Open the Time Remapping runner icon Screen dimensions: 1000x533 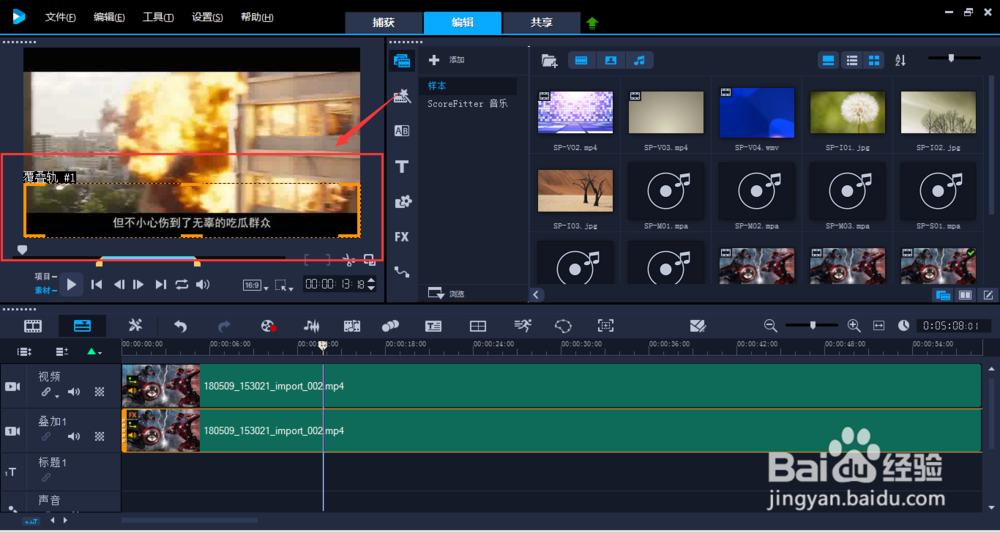click(x=523, y=326)
